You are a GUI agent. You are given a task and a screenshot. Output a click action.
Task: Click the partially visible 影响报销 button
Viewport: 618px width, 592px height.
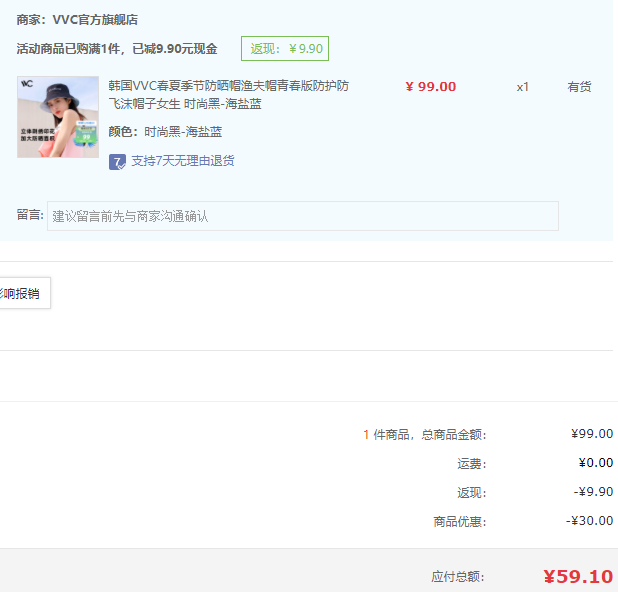point(23,293)
